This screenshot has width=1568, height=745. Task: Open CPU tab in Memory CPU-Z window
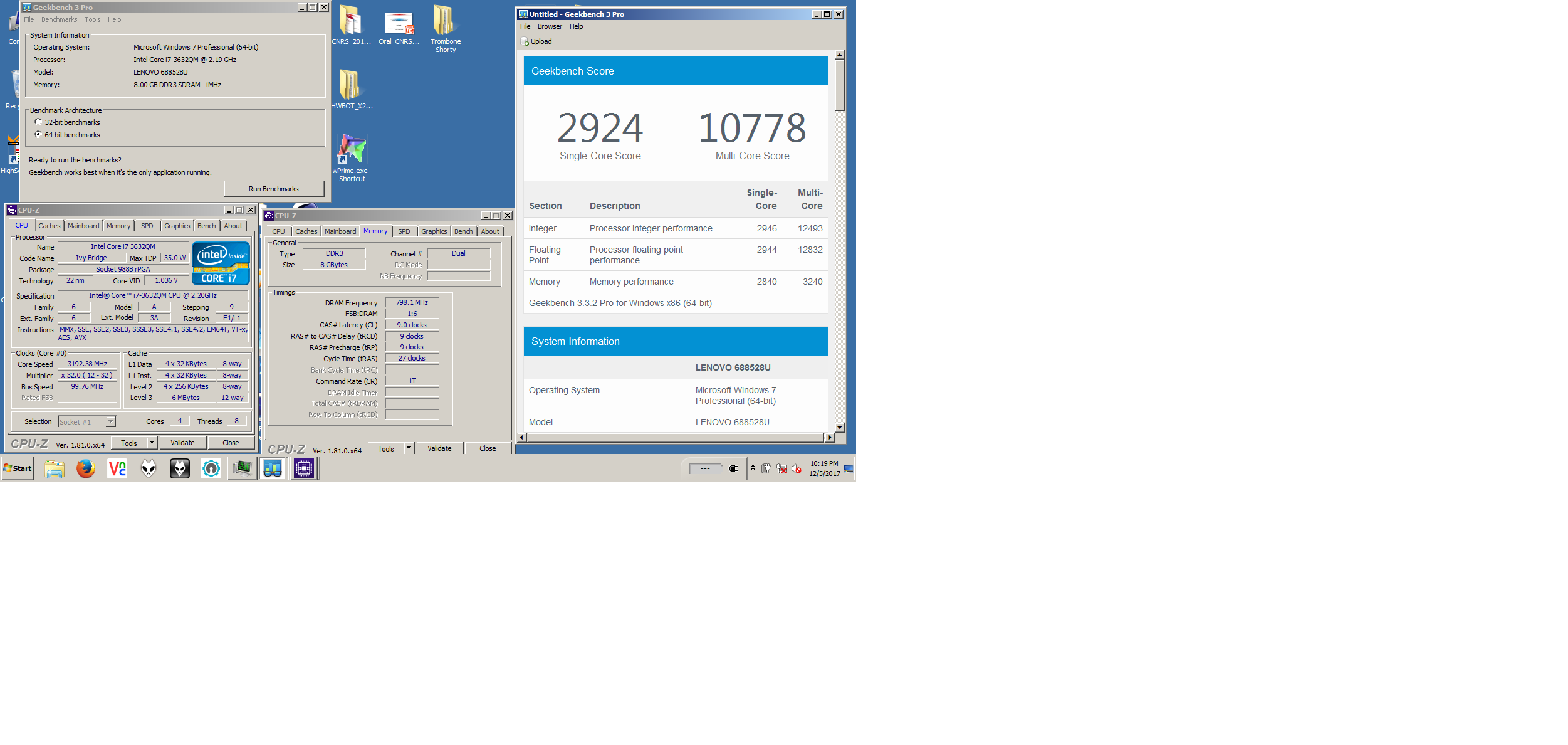tap(278, 231)
